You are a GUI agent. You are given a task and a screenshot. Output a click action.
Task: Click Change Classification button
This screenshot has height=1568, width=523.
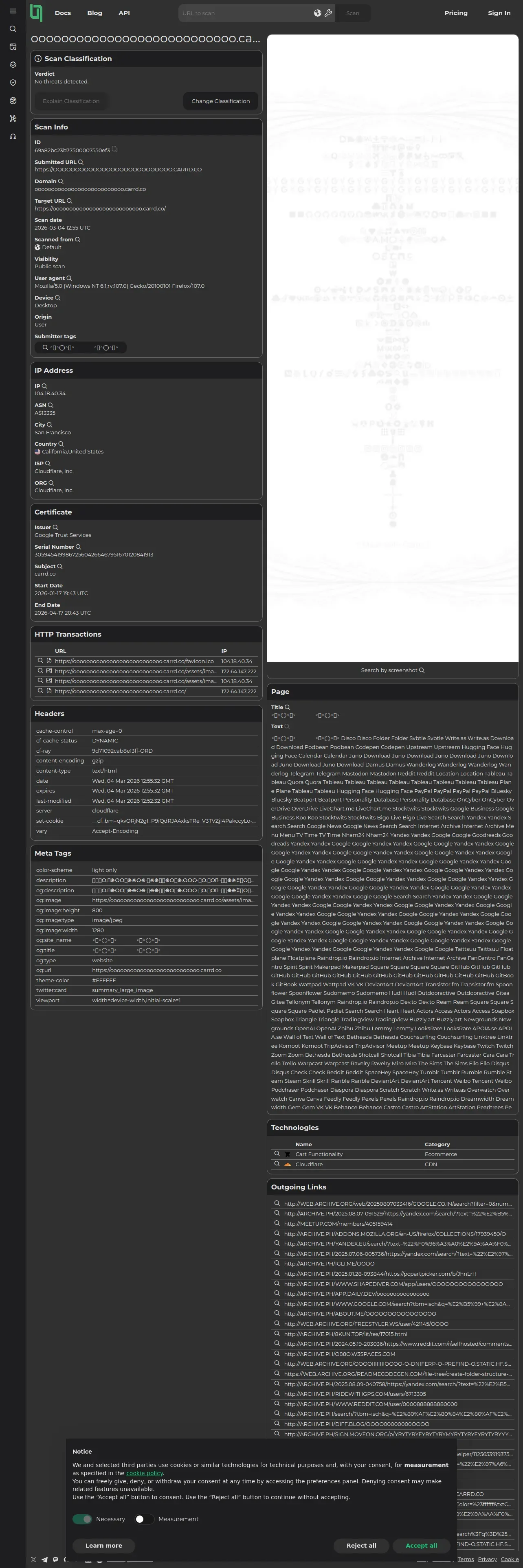(x=220, y=101)
